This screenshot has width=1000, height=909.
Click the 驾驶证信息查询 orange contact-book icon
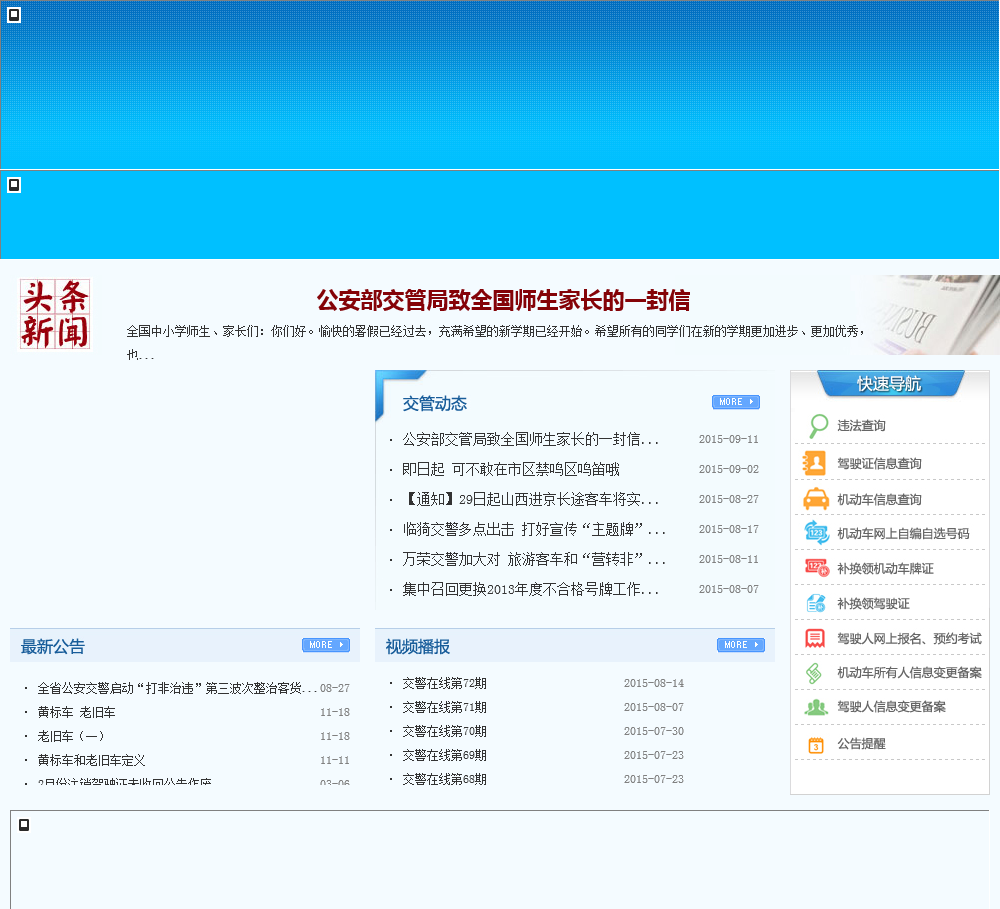click(816, 463)
